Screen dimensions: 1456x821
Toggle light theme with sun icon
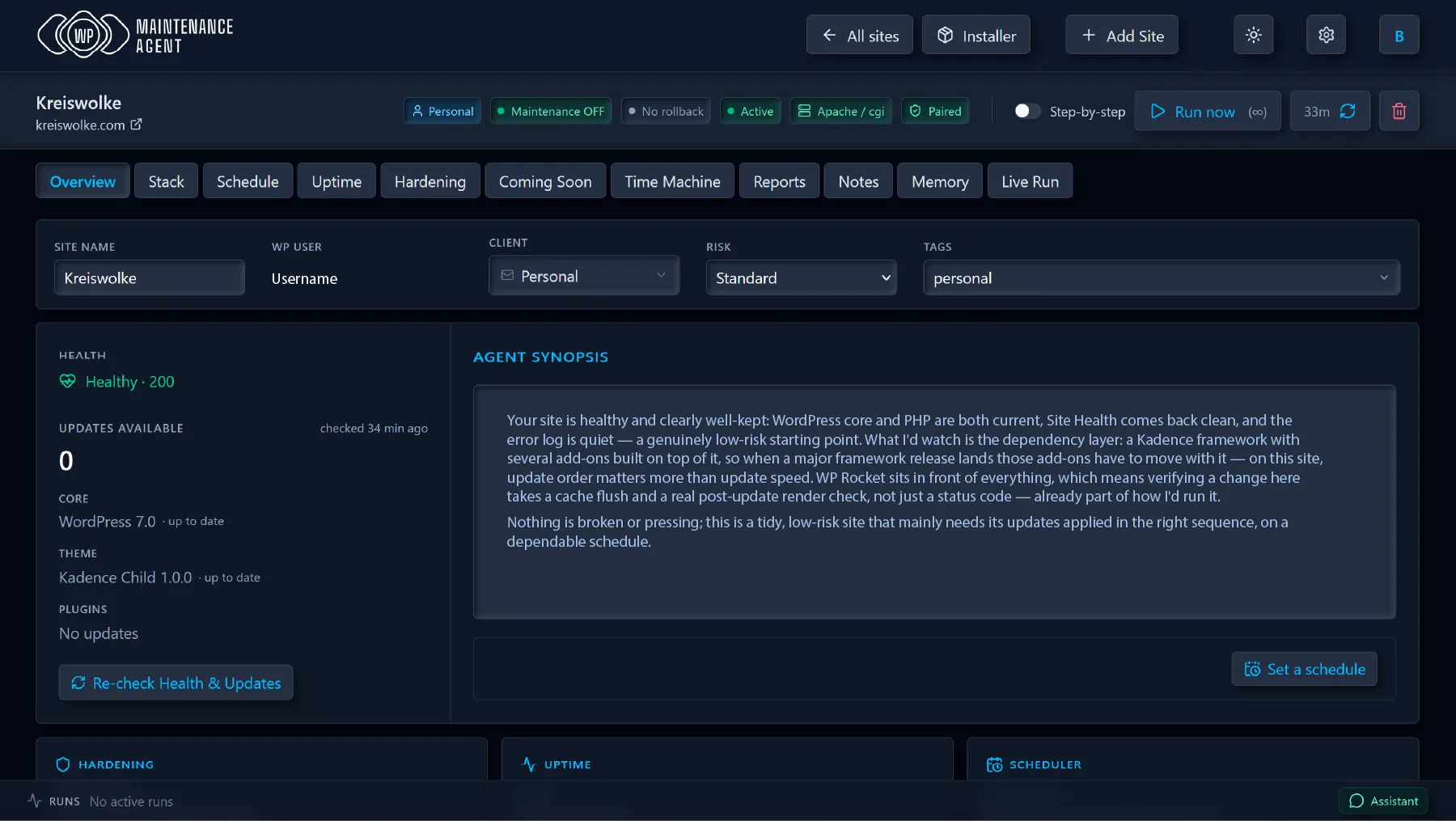(x=1253, y=35)
